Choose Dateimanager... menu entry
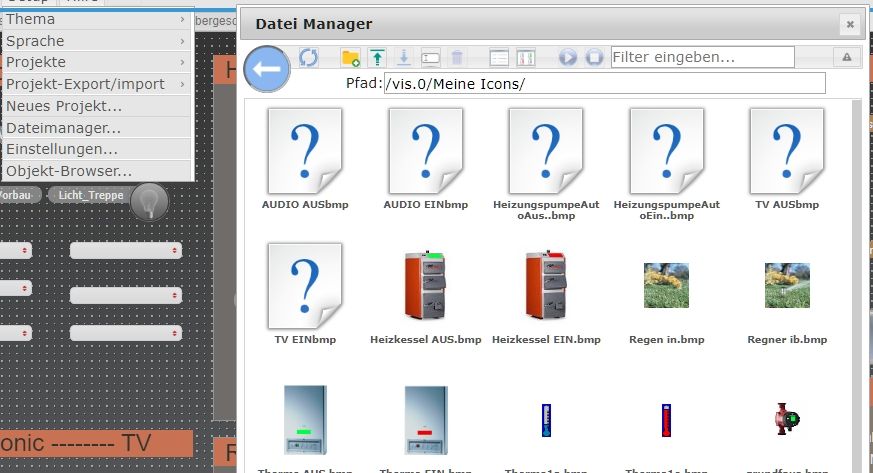Screen dimensions: 873x473 pos(96,128)
